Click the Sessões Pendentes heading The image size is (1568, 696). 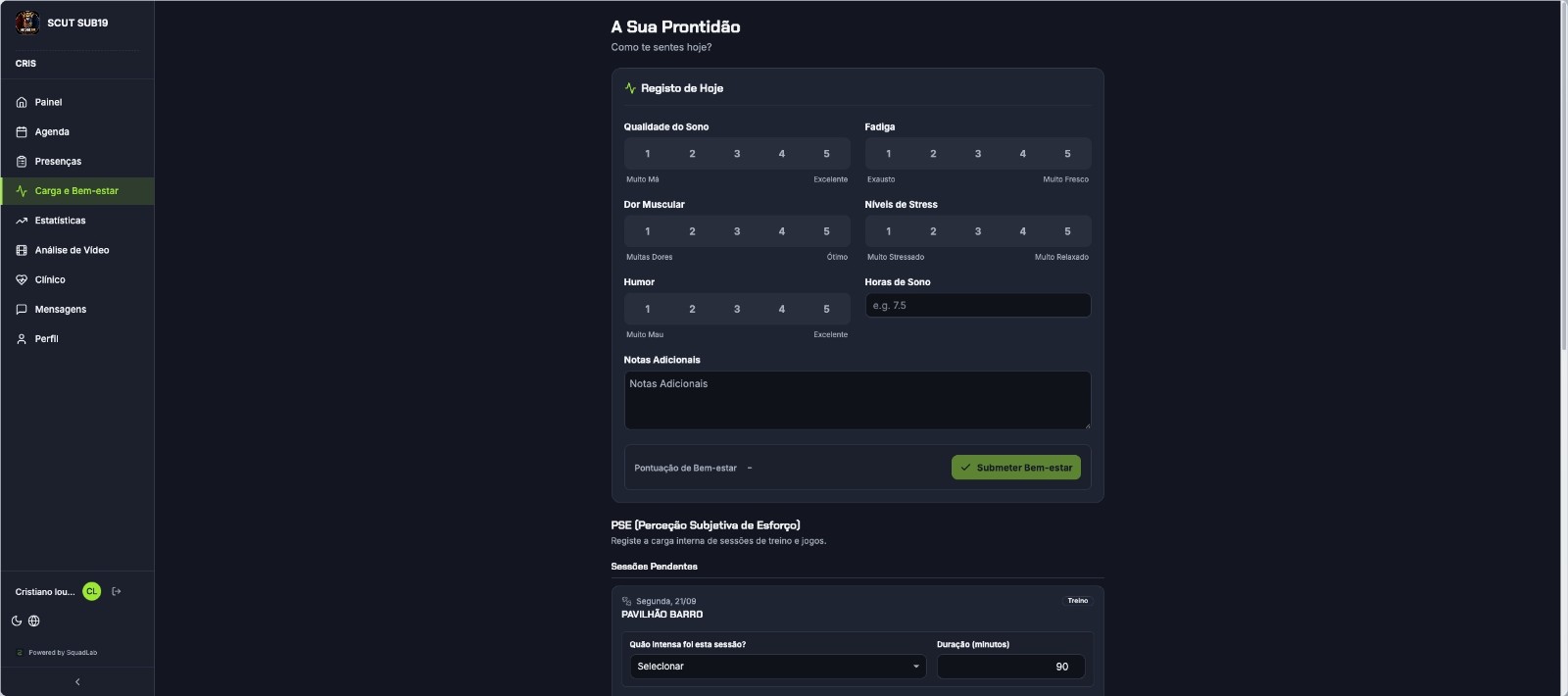click(x=655, y=567)
